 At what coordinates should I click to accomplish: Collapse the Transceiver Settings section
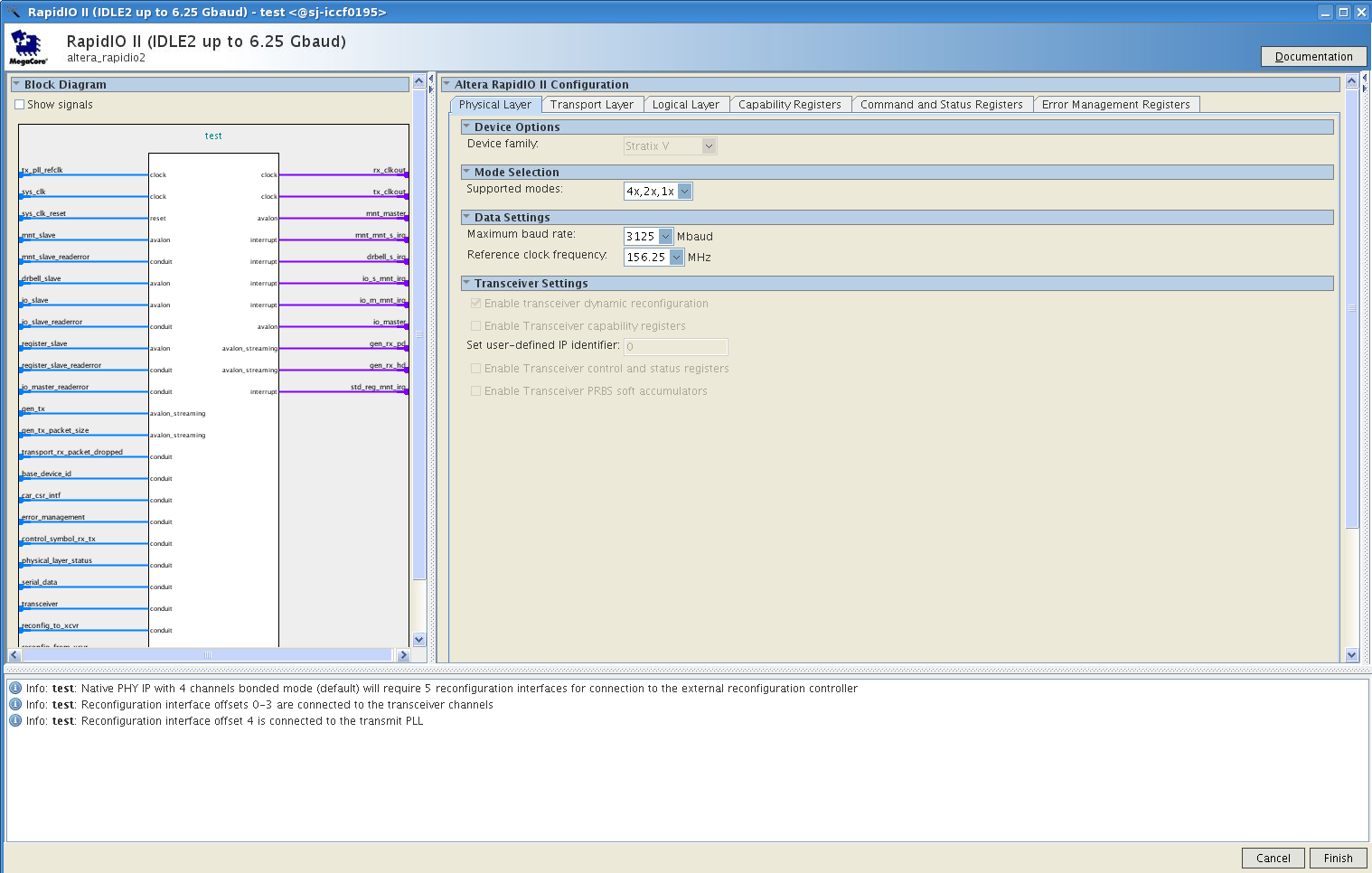click(466, 283)
